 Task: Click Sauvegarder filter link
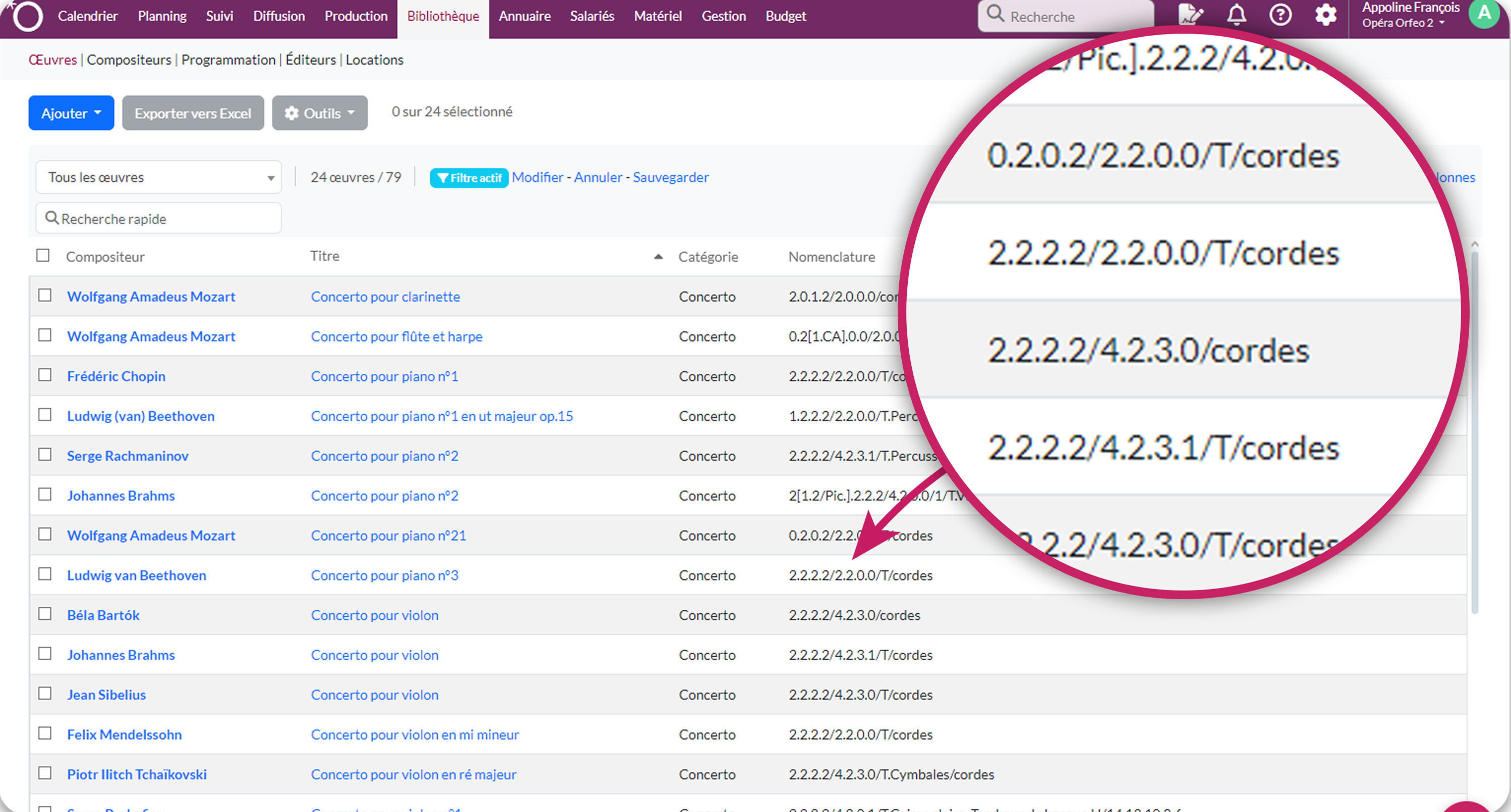[670, 177]
